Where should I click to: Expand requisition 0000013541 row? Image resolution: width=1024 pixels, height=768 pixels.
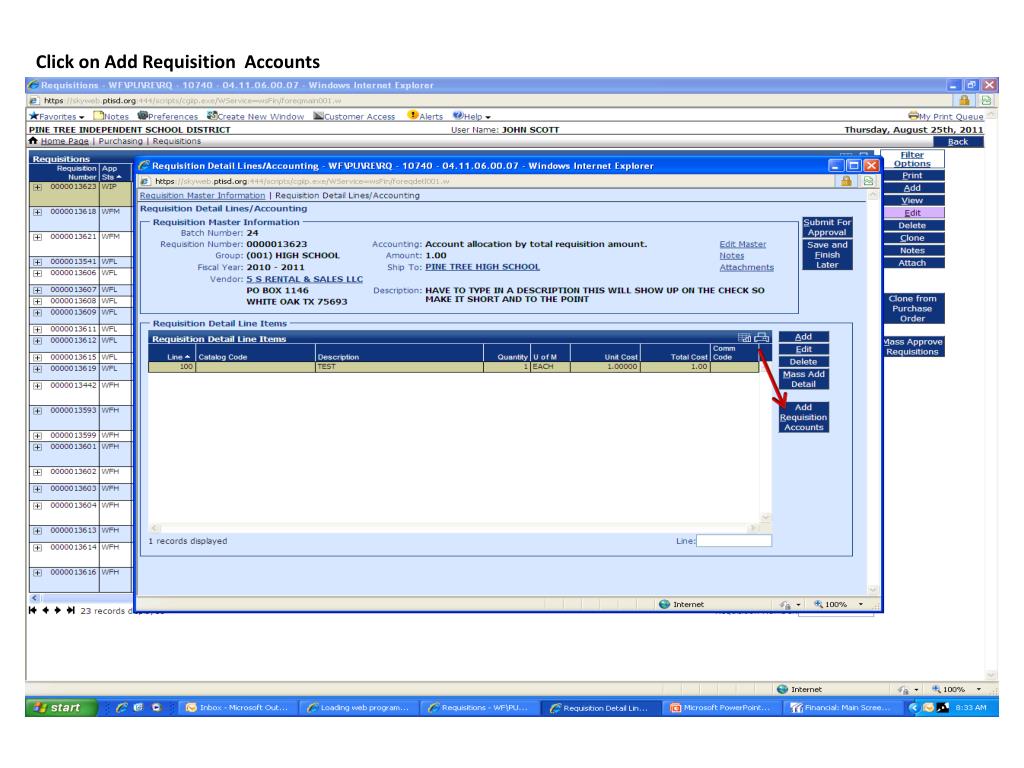tap(37, 262)
